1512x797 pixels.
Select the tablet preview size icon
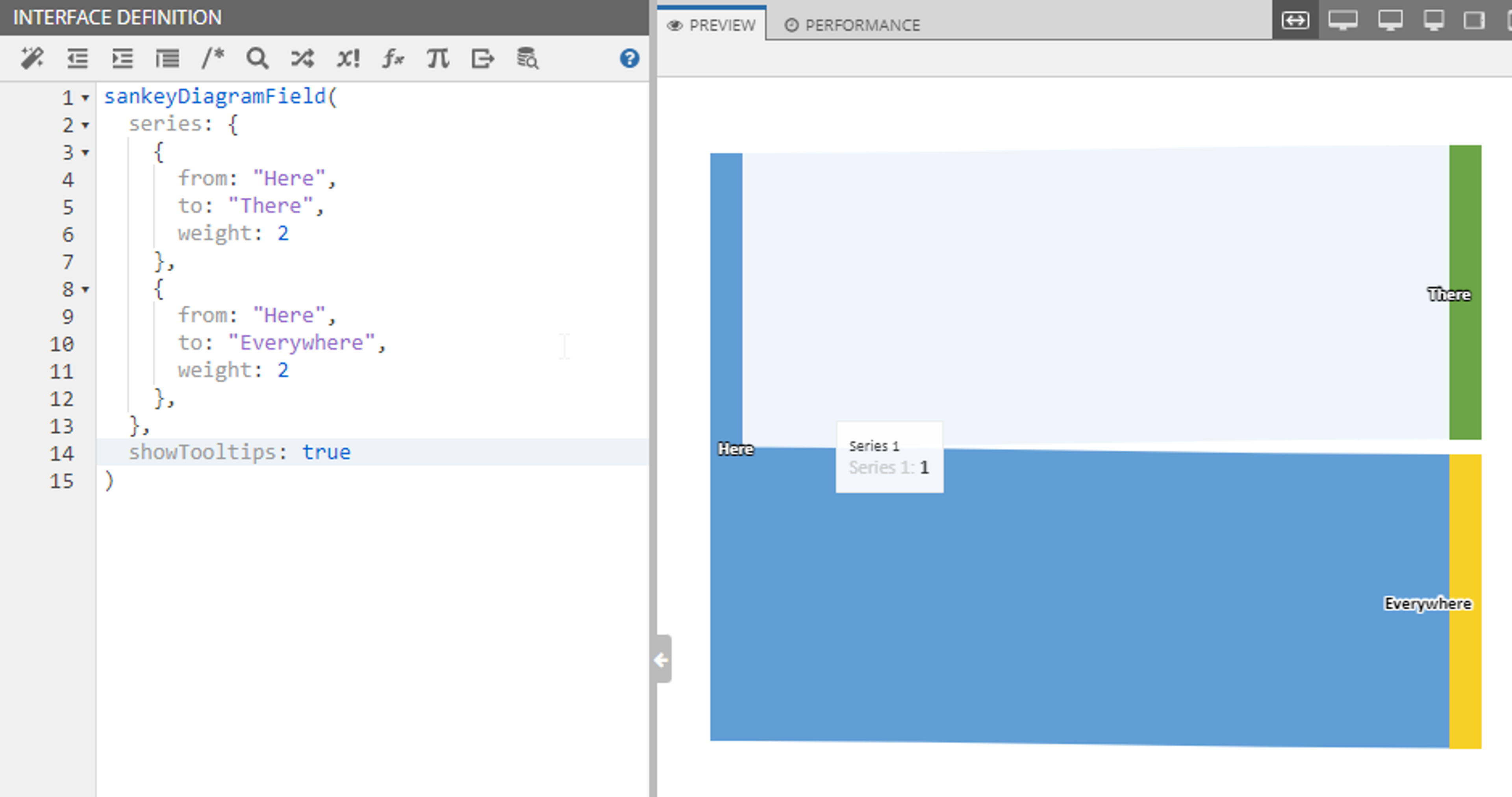(1474, 20)
